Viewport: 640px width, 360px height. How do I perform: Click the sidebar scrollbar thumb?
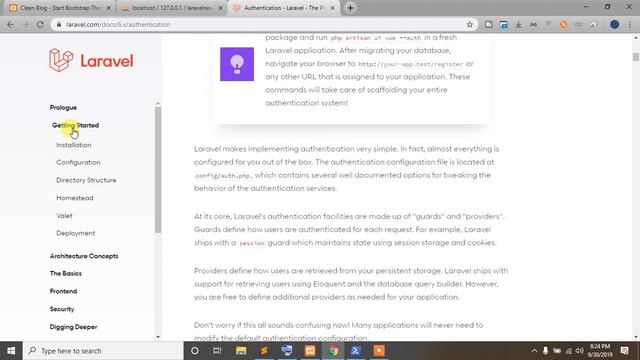click(x=158, y=169)
